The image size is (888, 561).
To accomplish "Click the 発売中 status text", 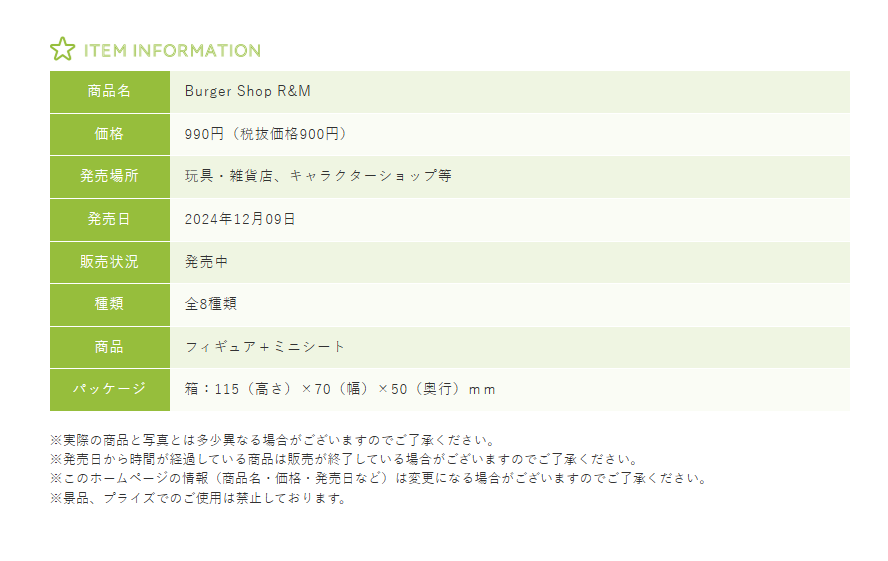I will click(x=207, y=262).
